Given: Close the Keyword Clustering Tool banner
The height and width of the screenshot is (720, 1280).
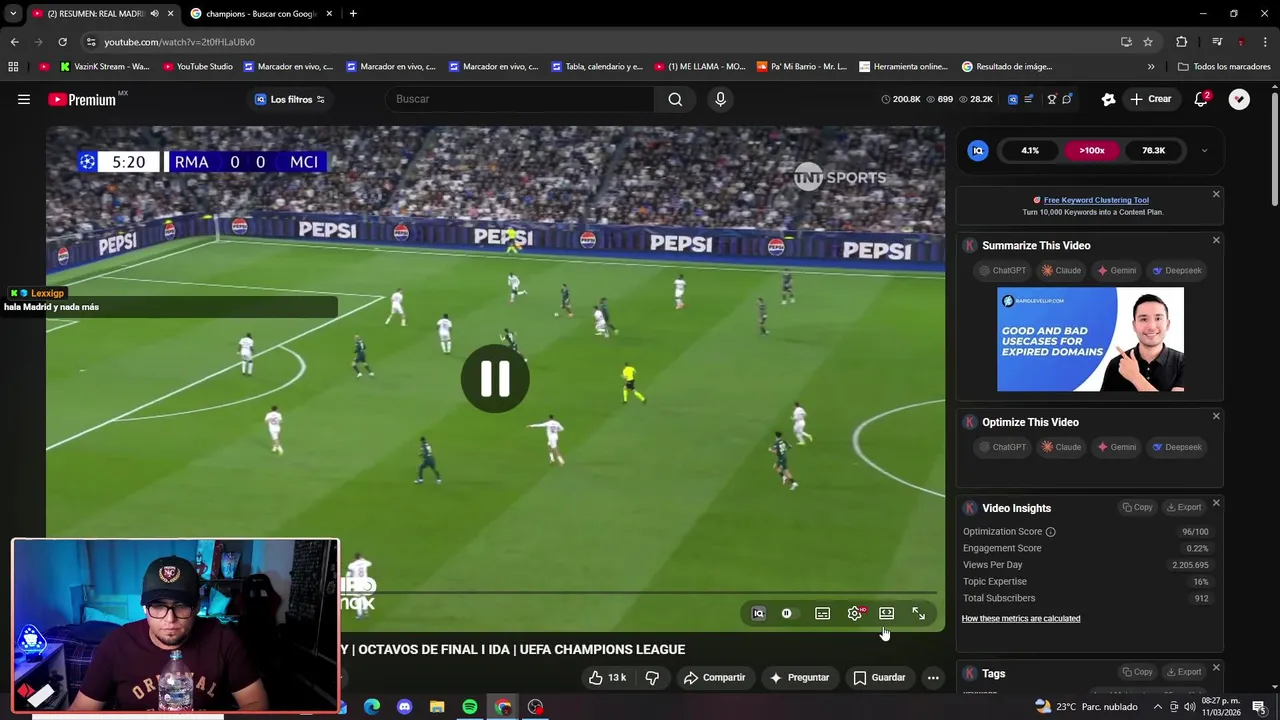Looking at the screenshot, I should tap(1216, 194).
